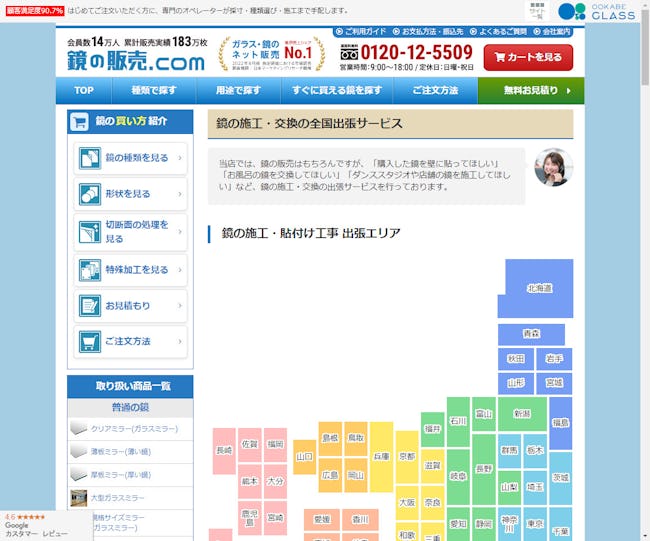
Task: Click the operator avatar photo
Action: coord(552,167)
